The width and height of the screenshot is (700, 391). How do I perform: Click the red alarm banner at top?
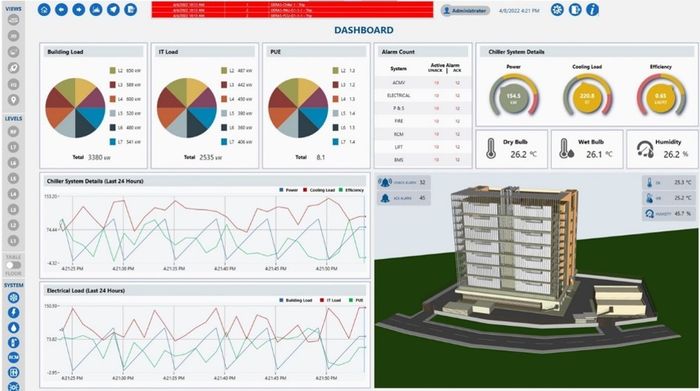292,10
